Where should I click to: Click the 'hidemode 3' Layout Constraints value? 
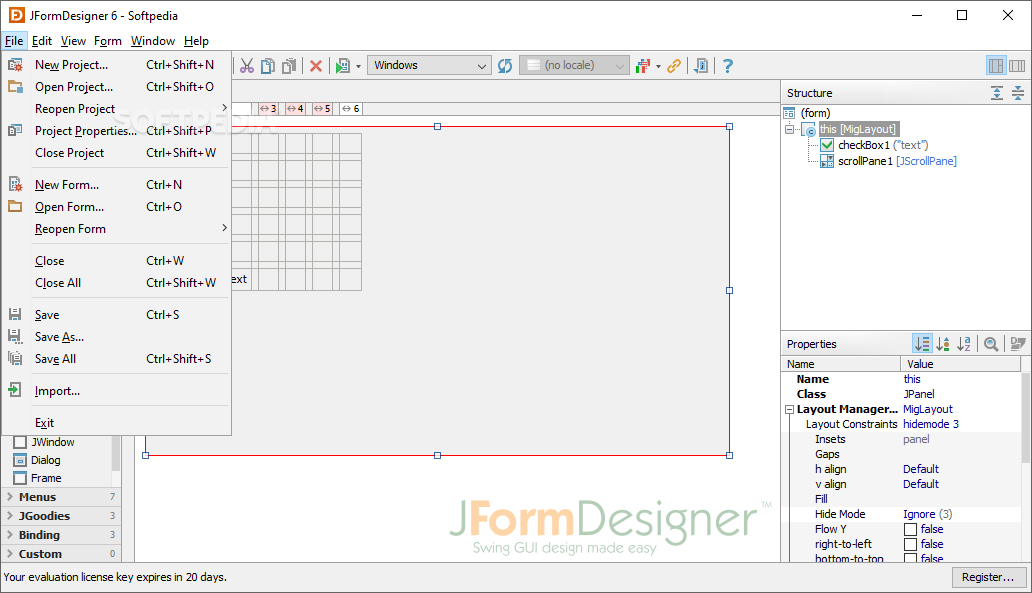click(x=931, y=425)
